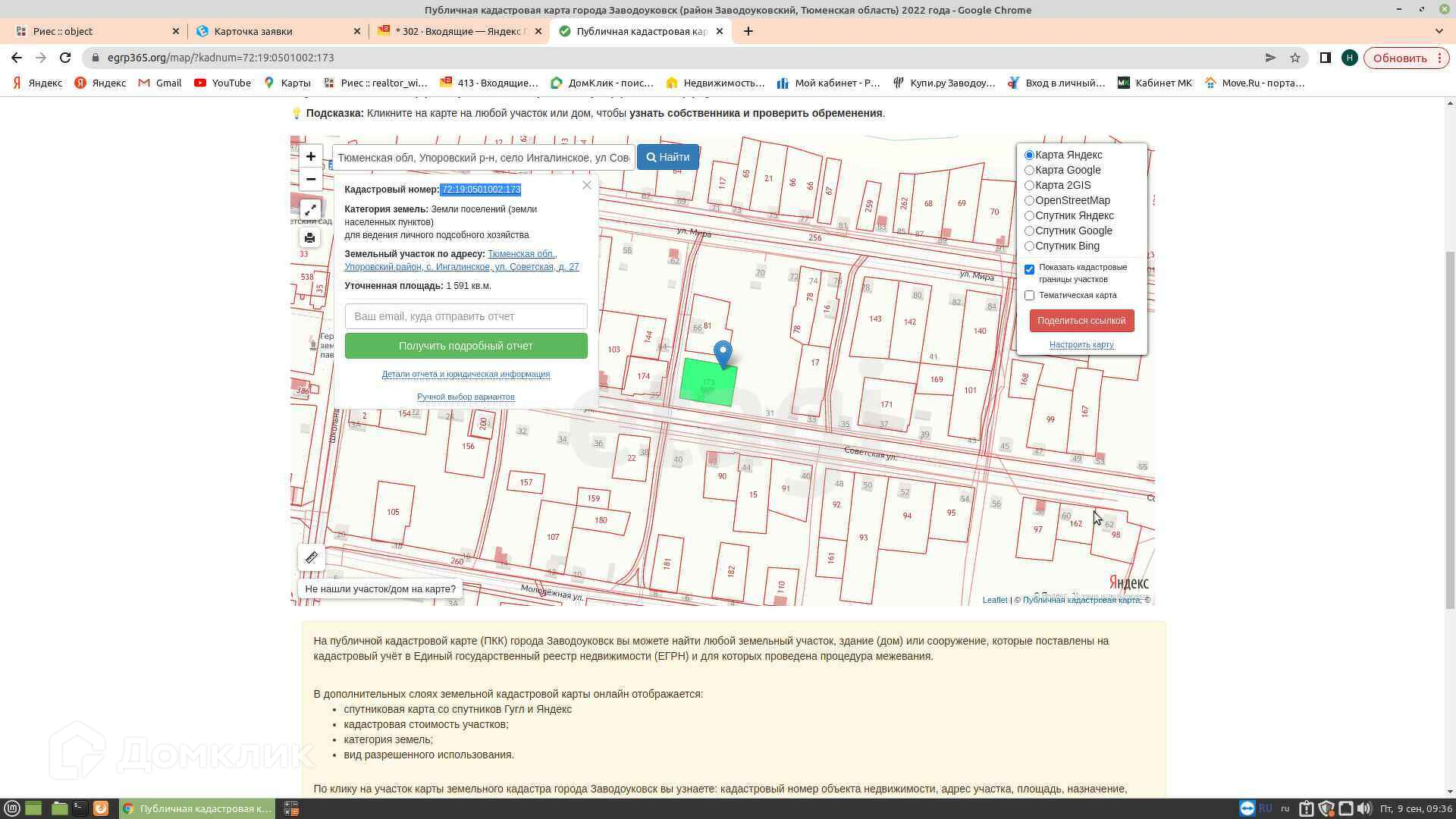The image size is (1456, 819).
Task: Go back to the previous page
Action: click(x=17, y=58)
